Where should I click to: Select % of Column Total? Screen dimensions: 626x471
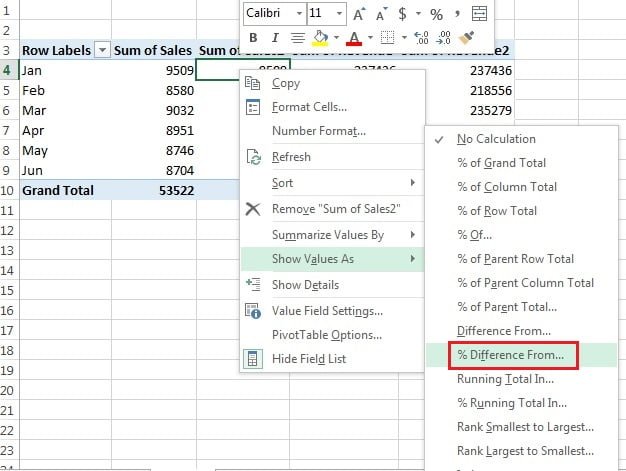click(x=521, y=187)
